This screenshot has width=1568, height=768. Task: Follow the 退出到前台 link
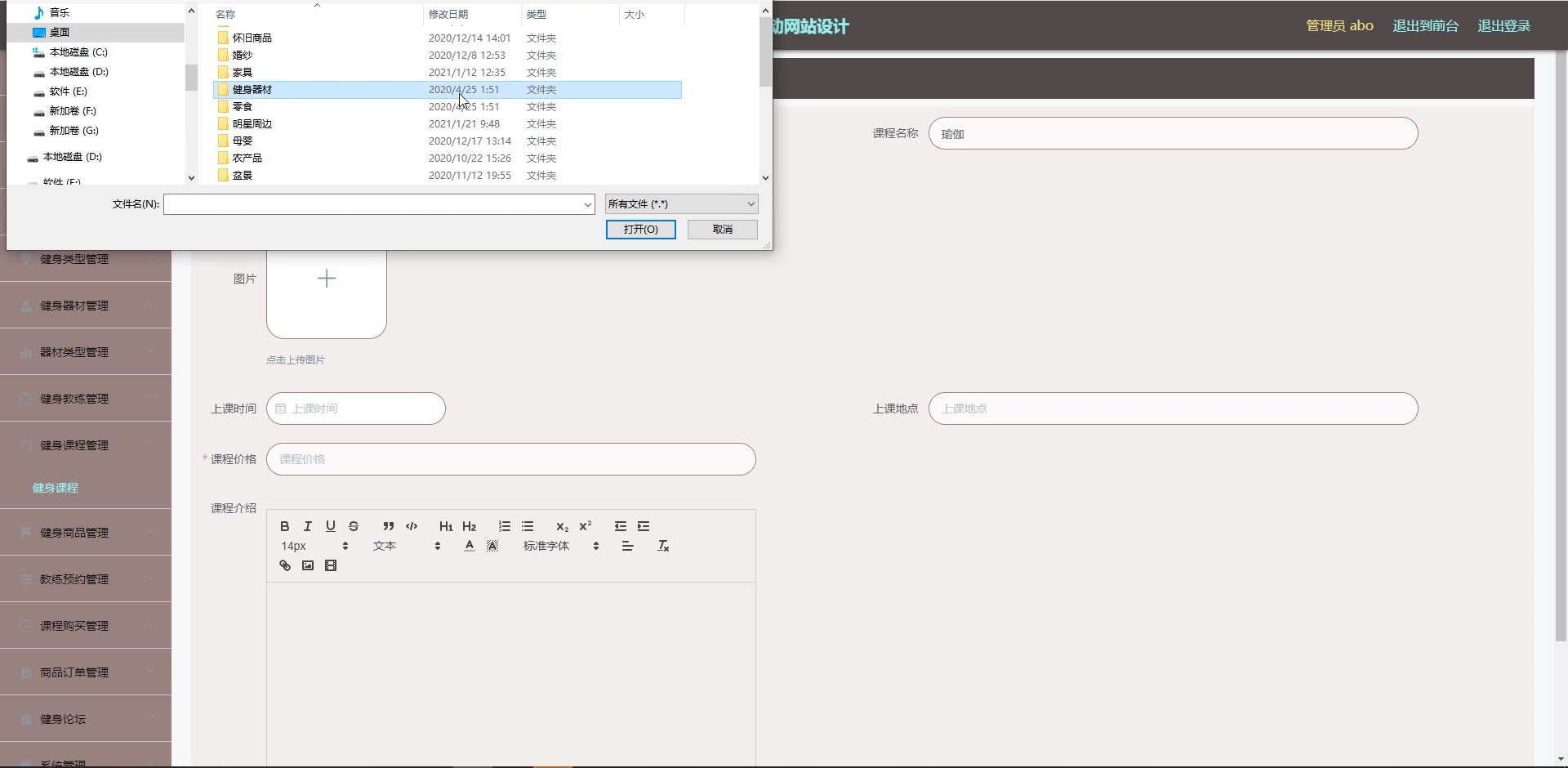pos(1425,26)
